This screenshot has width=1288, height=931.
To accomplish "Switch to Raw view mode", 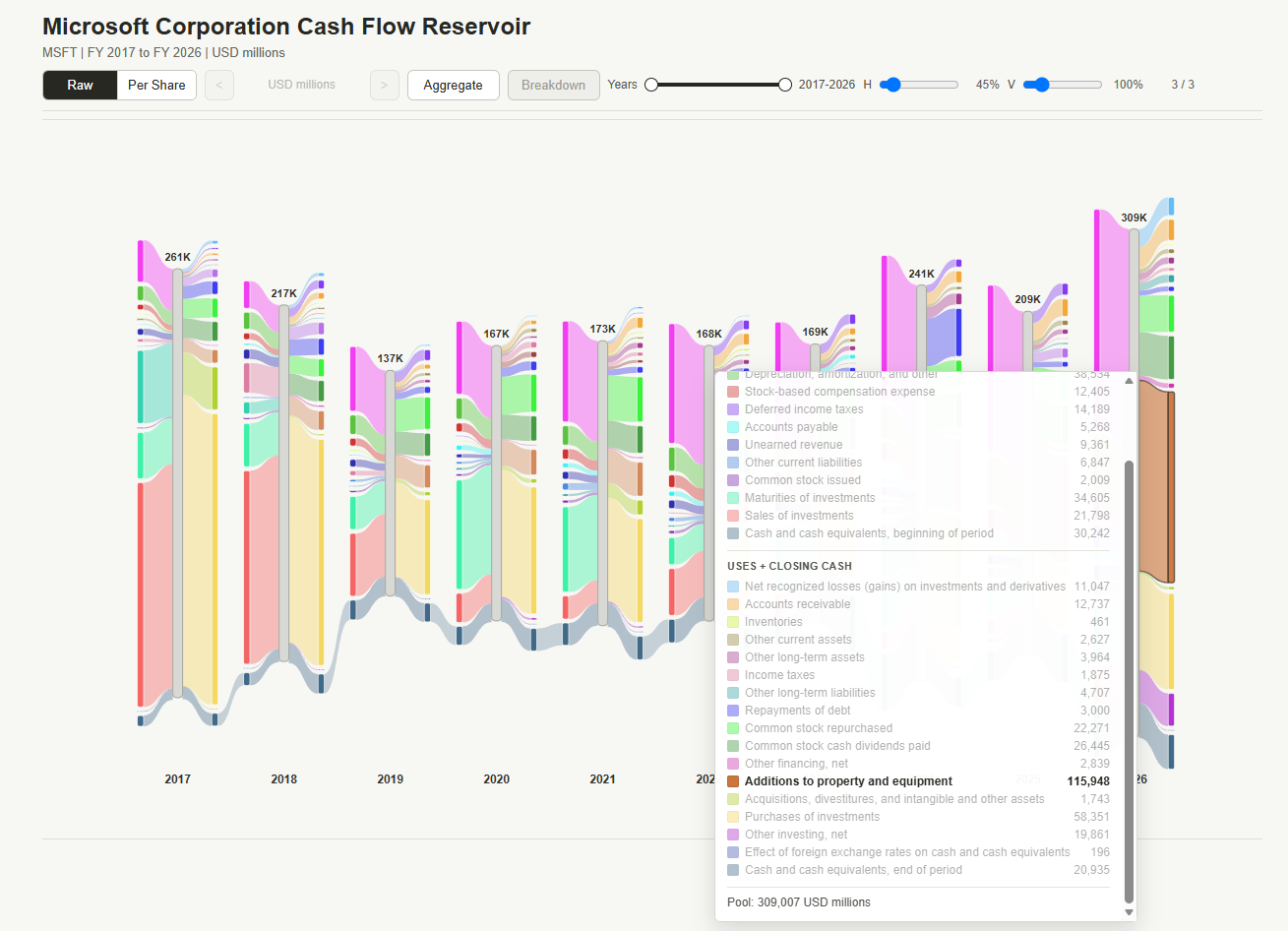I will 80,86.
